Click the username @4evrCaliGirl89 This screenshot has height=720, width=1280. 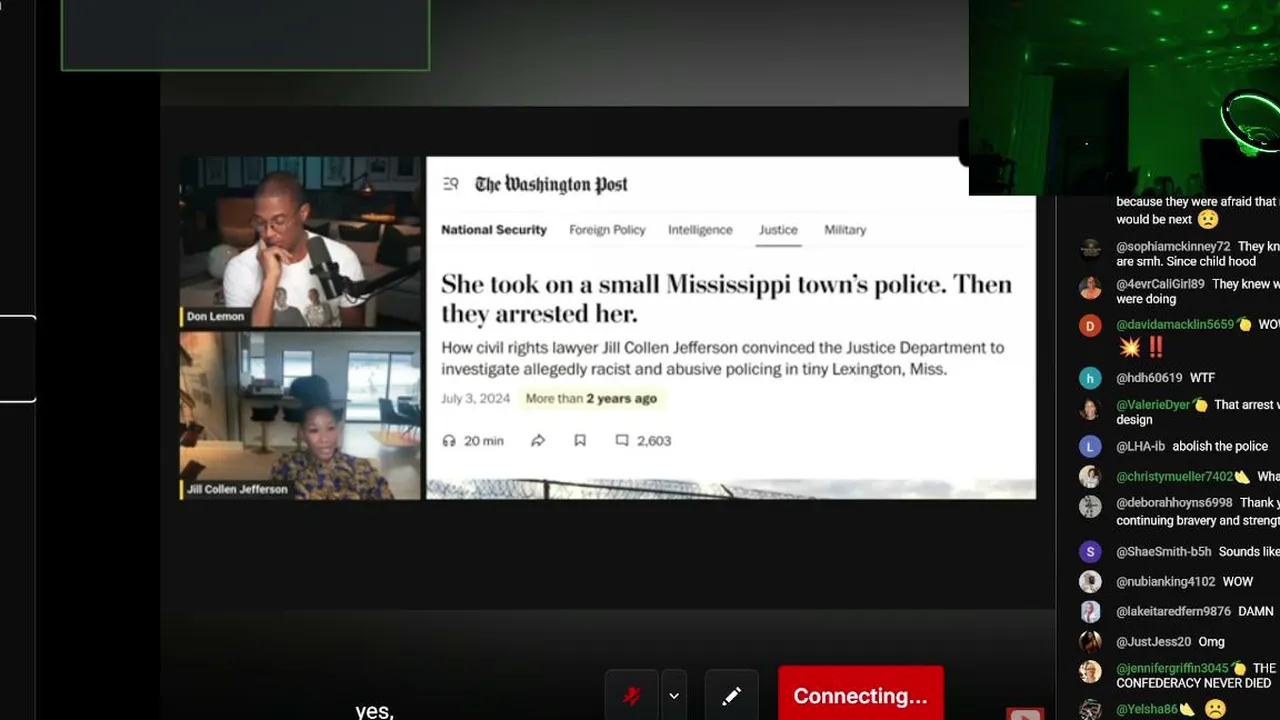click(x=1160, y=285)
